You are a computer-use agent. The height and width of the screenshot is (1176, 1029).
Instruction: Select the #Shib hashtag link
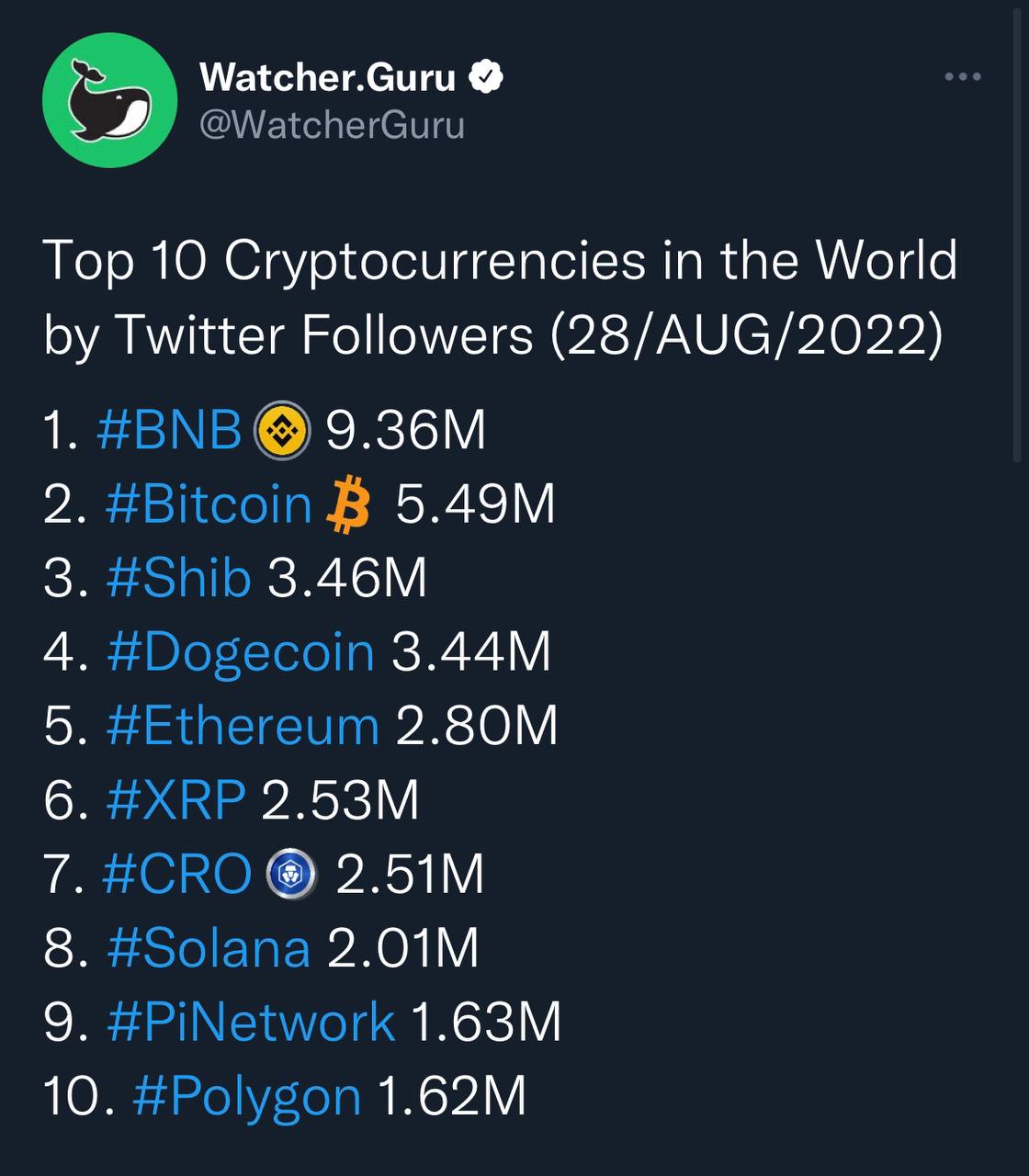[x=179, y=578]
